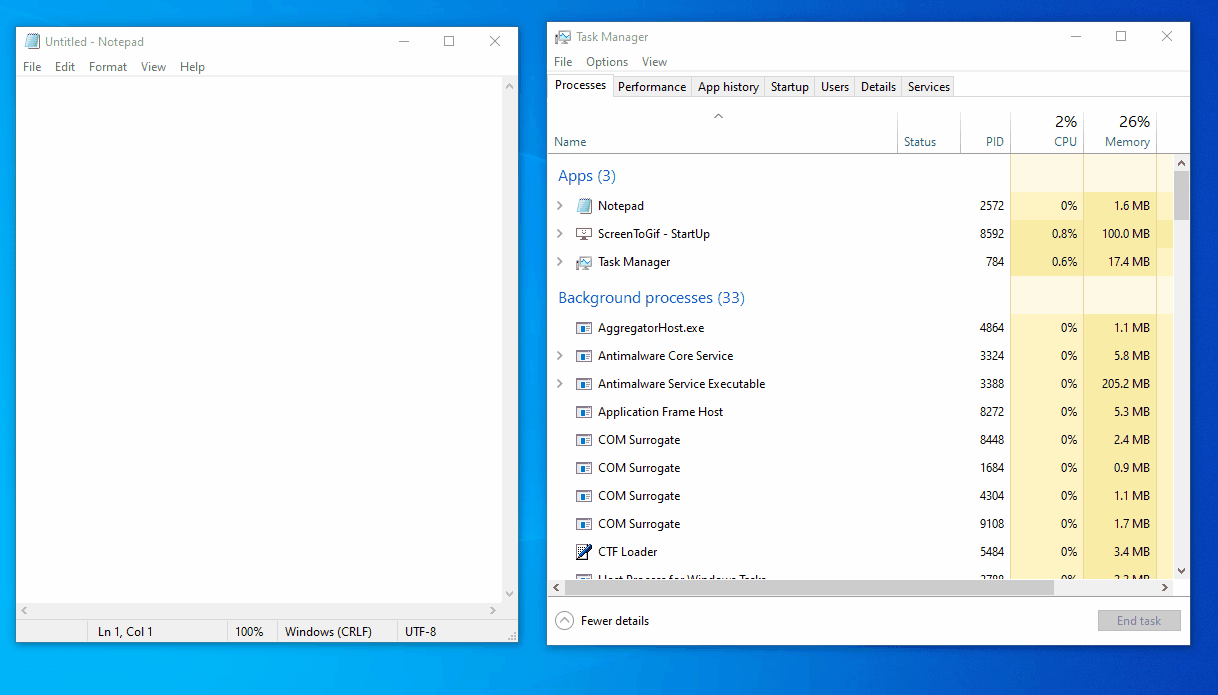
Task: Click Notepad vertical scroll down arrow
Action: click(x=509, y=593)
